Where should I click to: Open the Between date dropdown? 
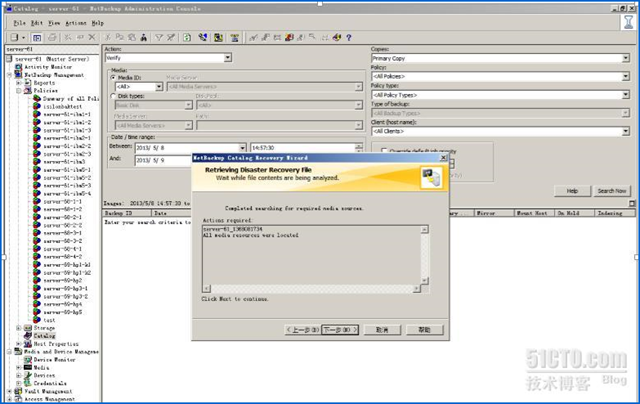(x=242, y=148)
